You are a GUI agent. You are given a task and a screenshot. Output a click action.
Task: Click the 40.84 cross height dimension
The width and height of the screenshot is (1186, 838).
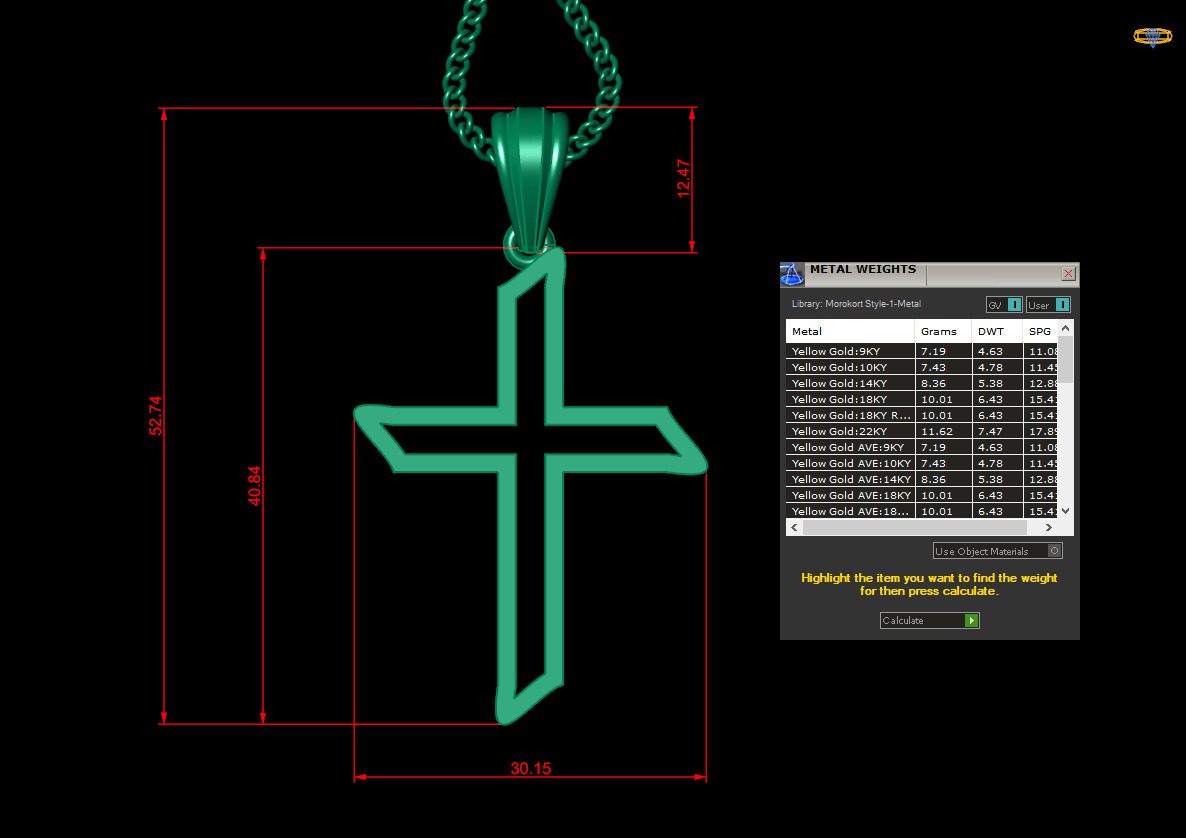[x=254, y=486]
